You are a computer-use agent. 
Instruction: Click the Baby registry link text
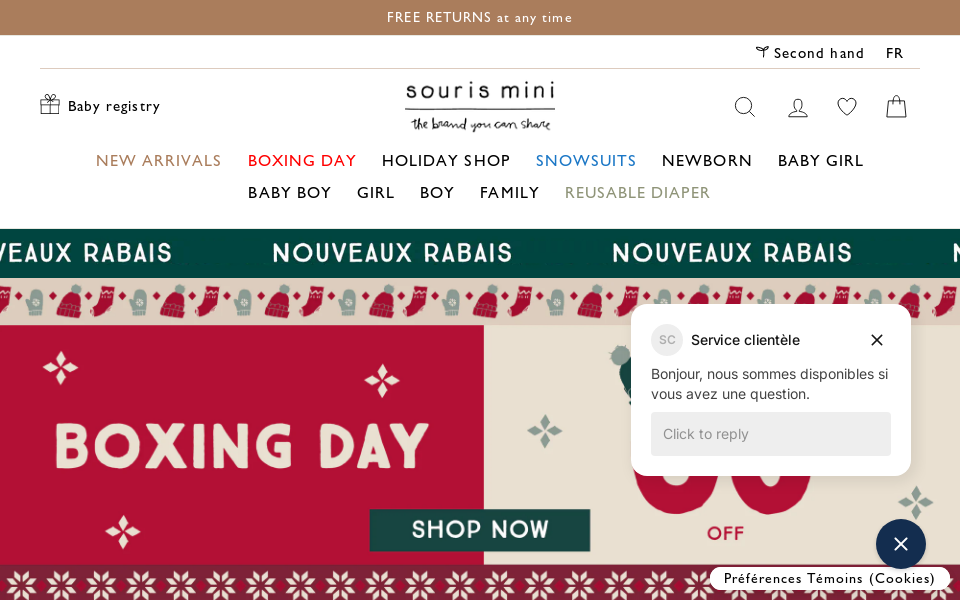pyautogui.click(x=114, y=106)
